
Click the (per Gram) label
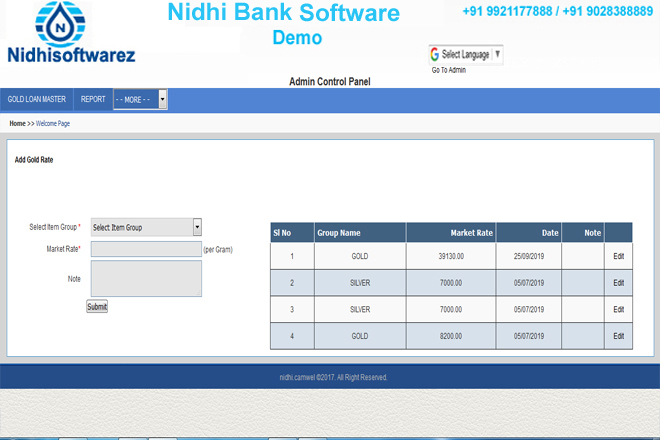pyautogui.click(x=218, y=249)
